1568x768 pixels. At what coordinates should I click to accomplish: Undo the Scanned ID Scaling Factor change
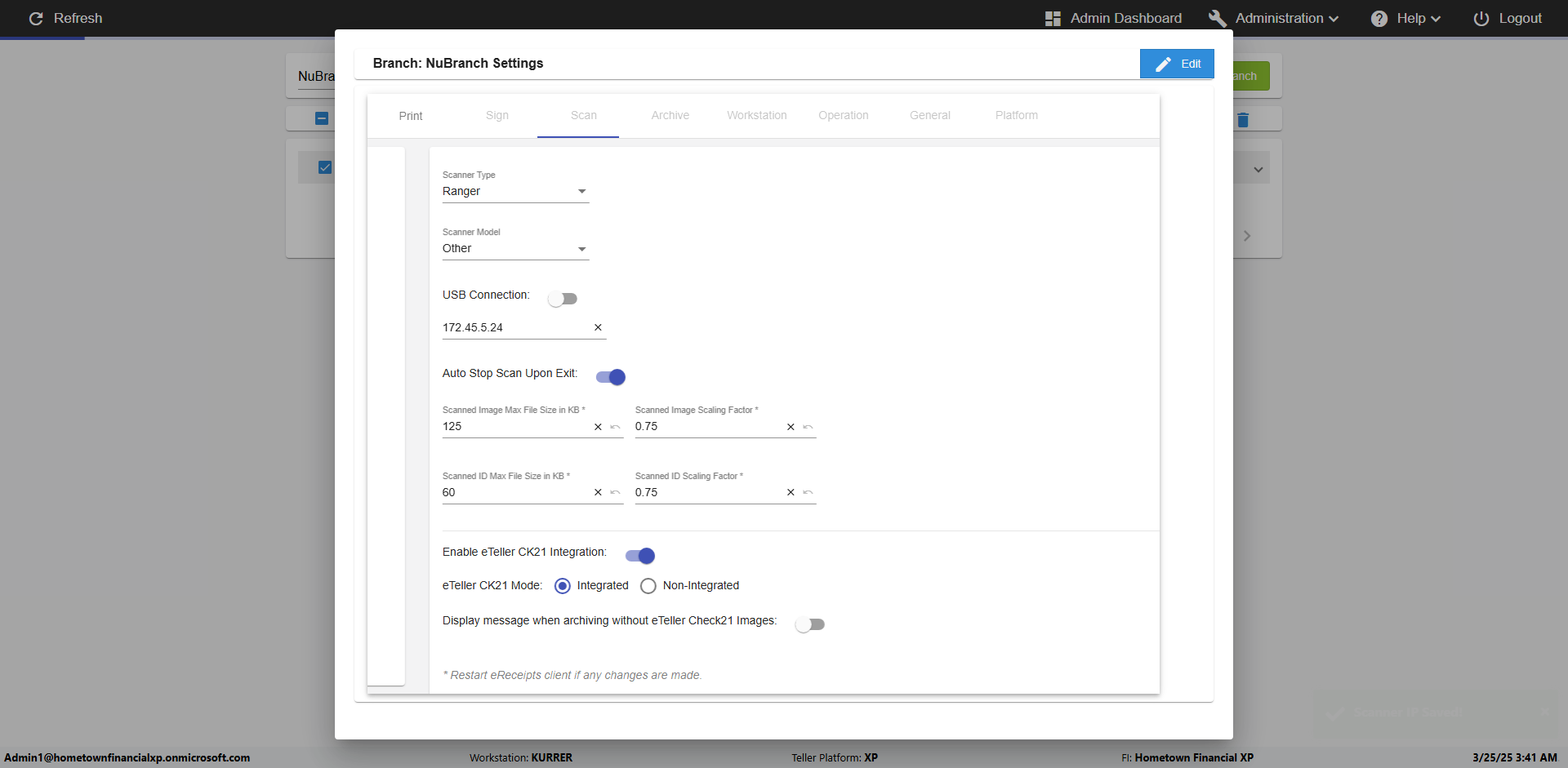pos(808,493)
